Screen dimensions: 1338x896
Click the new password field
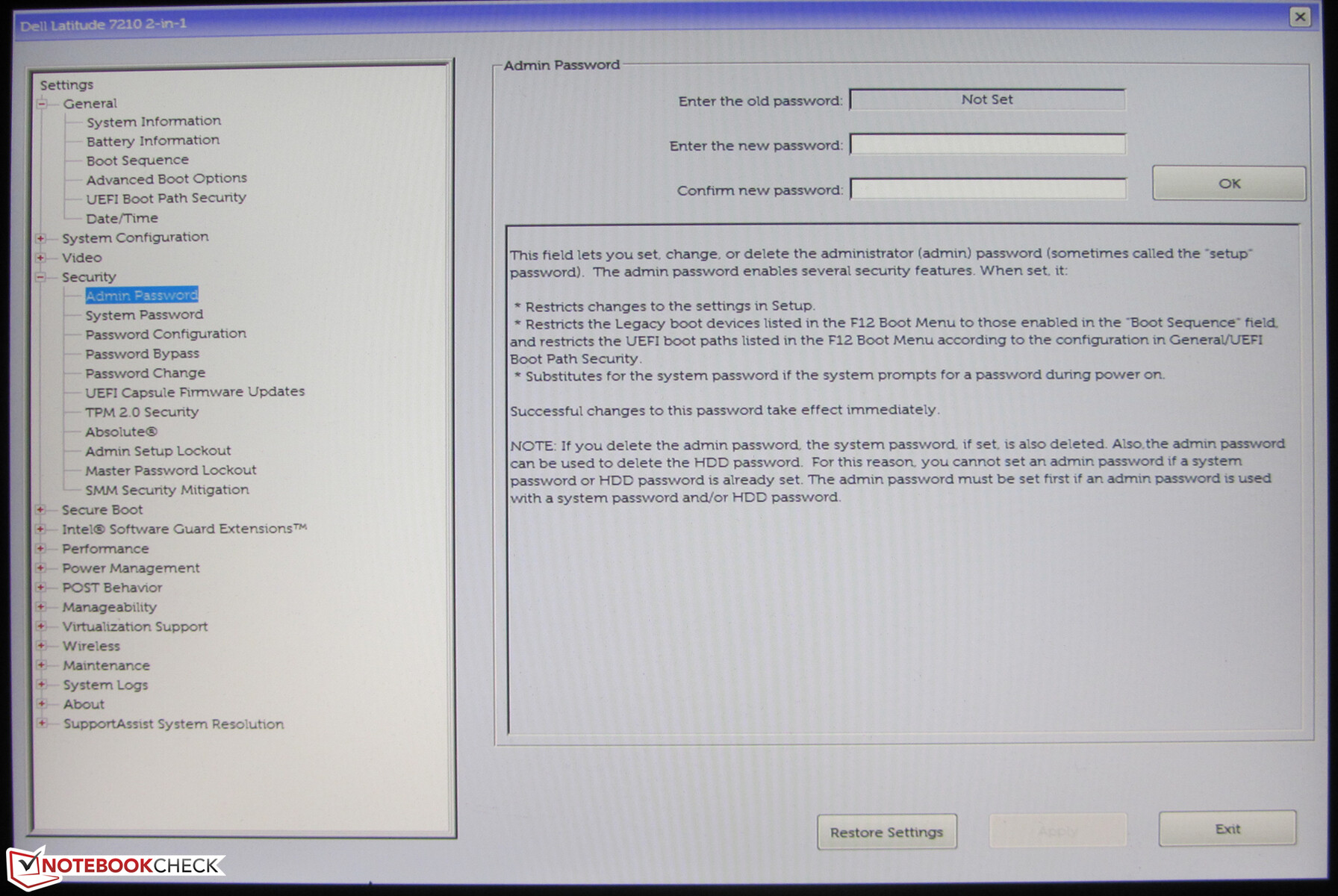click(987, 143)
